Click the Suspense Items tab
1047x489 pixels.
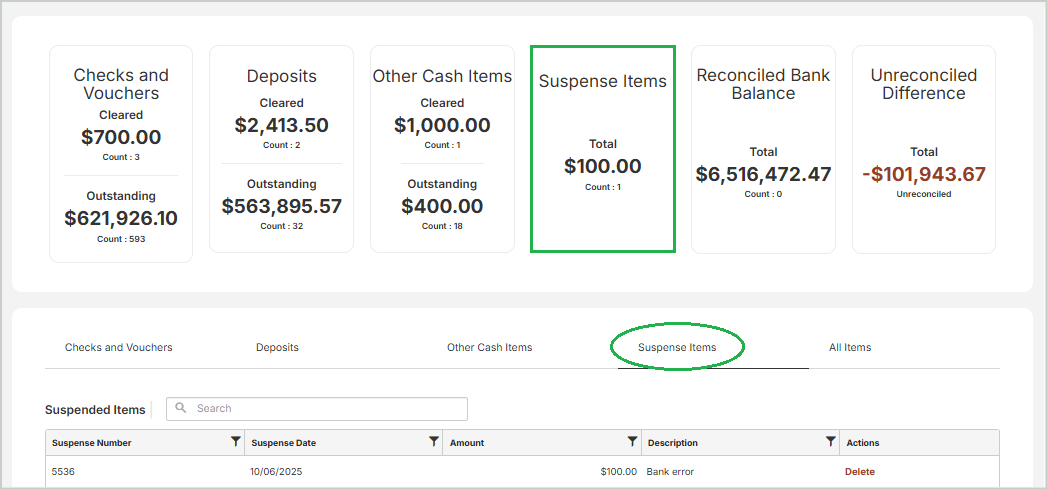coord(677,348)
